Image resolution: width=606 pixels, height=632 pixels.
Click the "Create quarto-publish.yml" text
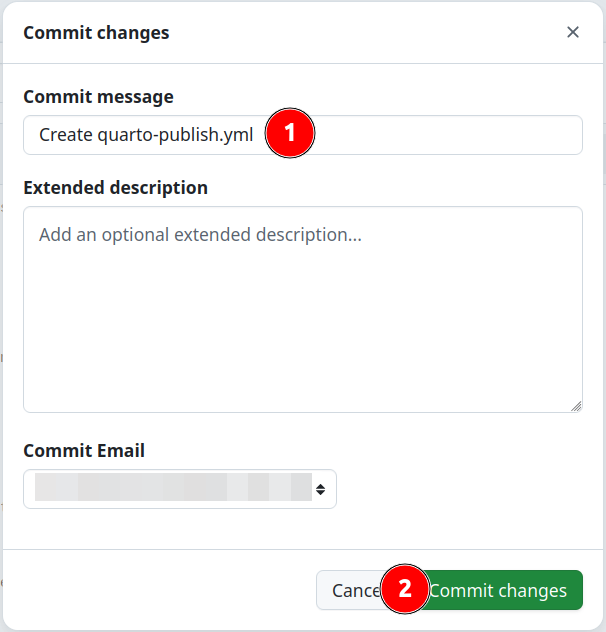(x=146, y=135)
